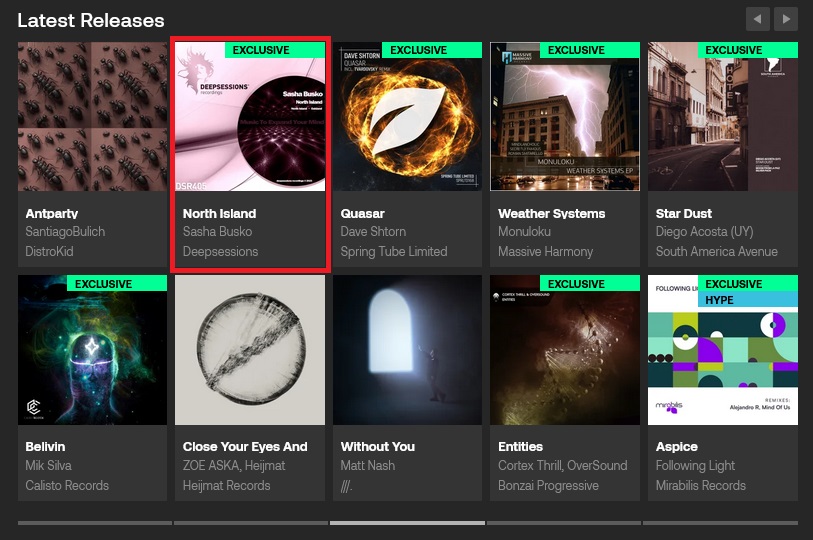Jump to fifth carousel page indicator
Screen dimensions: 813x540
pos(720,523)
